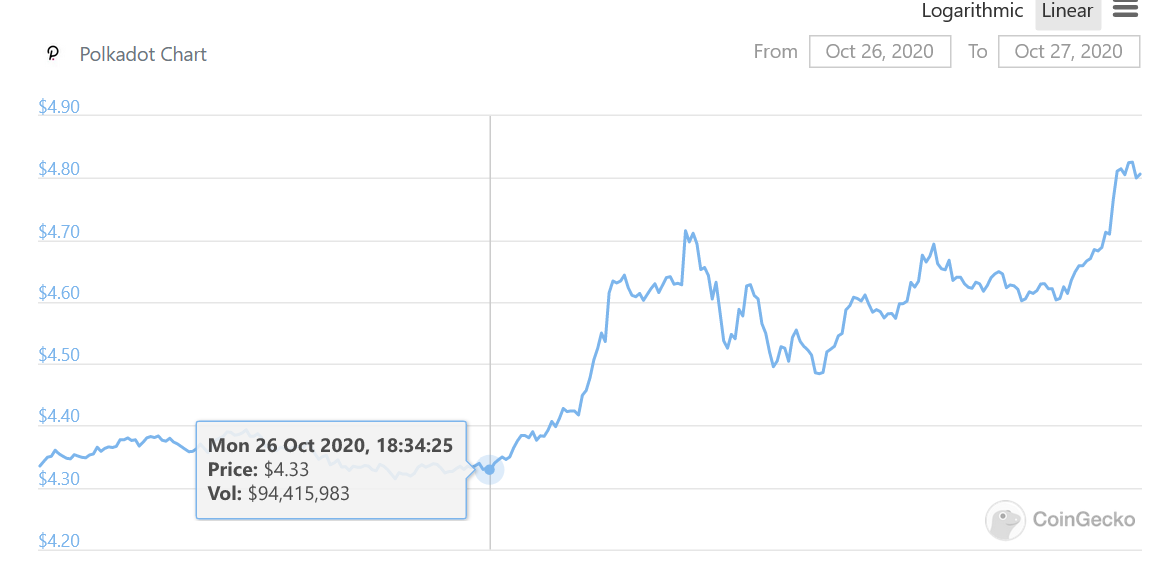Click the CoinGecko watermark text
This screenshot has width=1161, height=563.
1084,520
